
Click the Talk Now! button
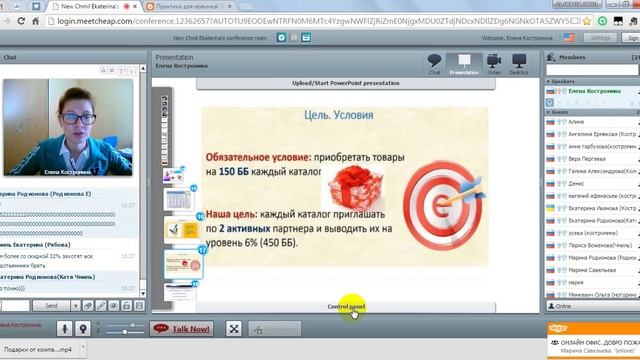[182, 329]
